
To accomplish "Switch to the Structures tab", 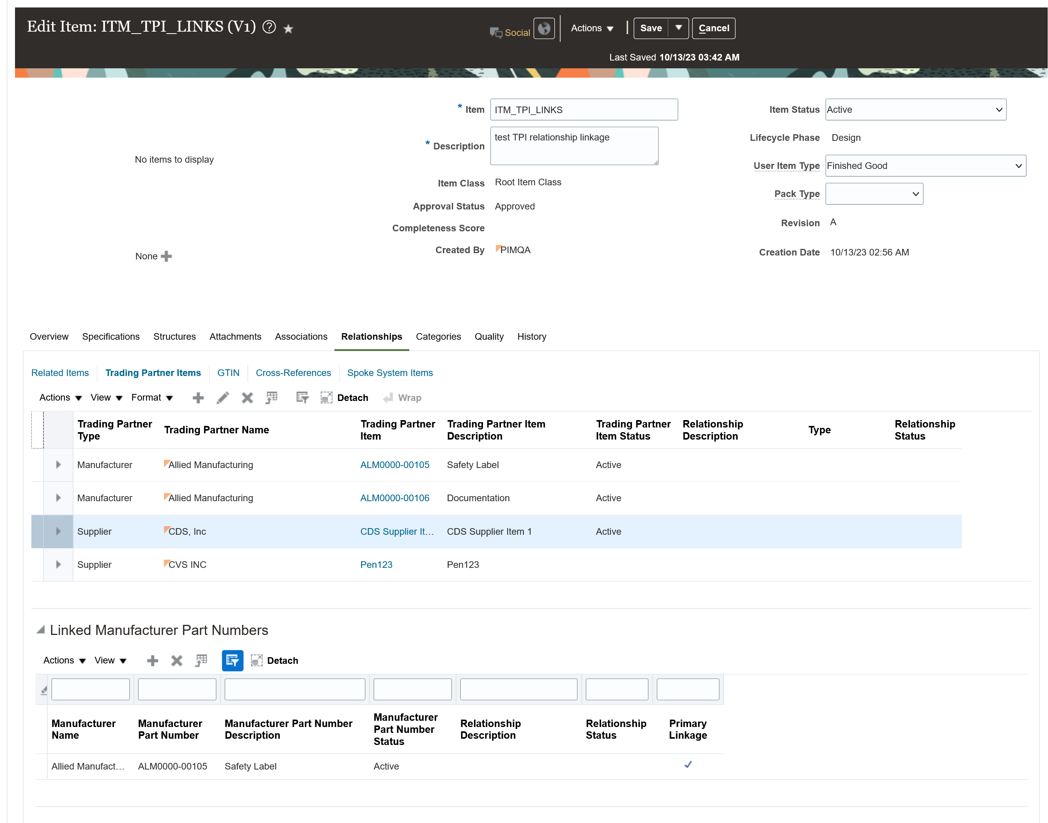I will (174, 337).
